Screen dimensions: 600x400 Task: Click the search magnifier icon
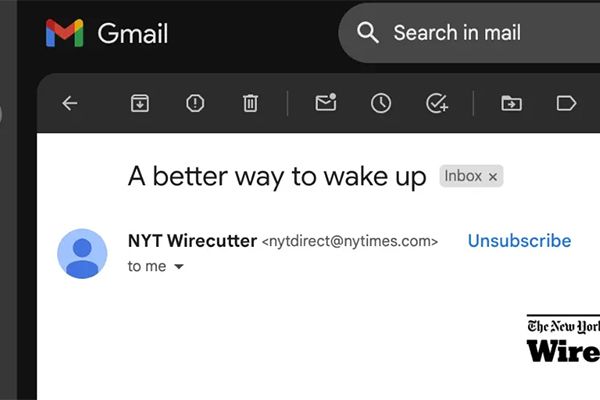click(368, 33)
